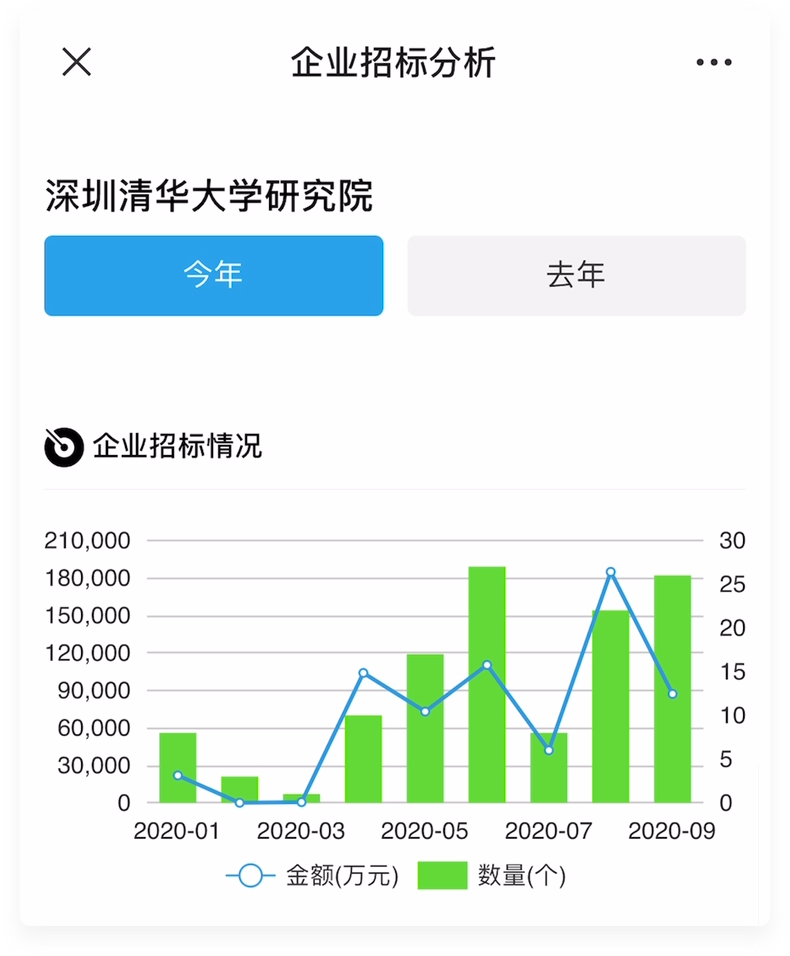The height and width of the screenshot is (956, 790).
Task: Select the 今年 tab
Action: coord(213,276)
